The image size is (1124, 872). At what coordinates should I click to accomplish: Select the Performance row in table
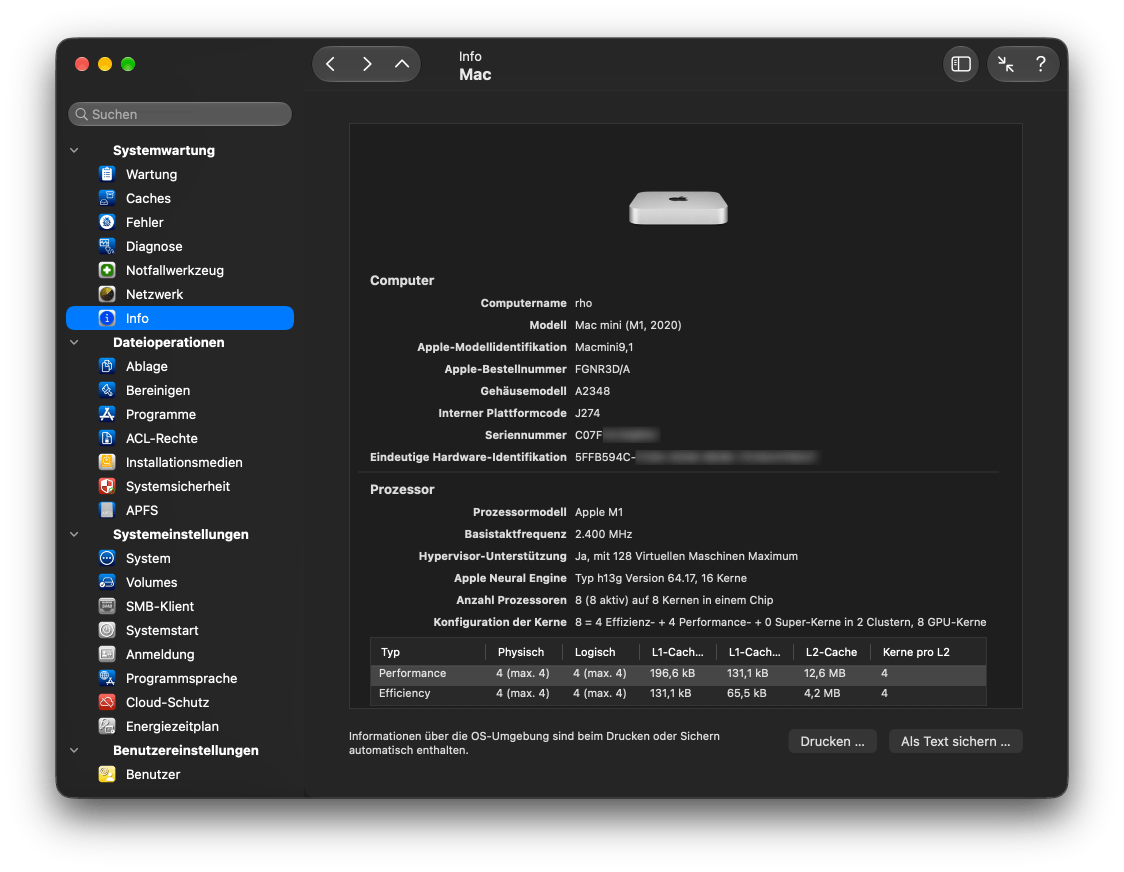[x=678, y=673]
